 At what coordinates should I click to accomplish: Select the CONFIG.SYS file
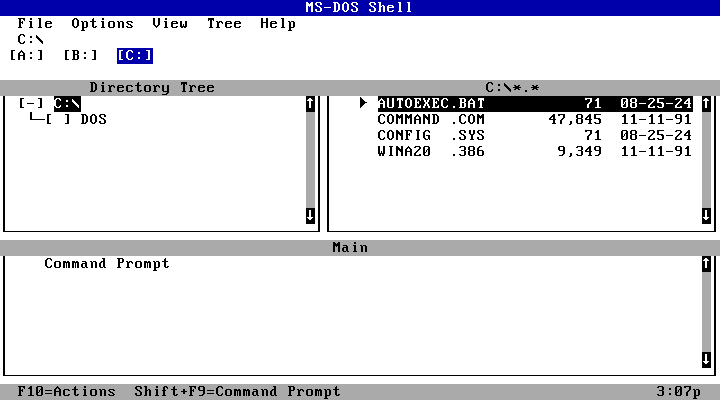535,135
